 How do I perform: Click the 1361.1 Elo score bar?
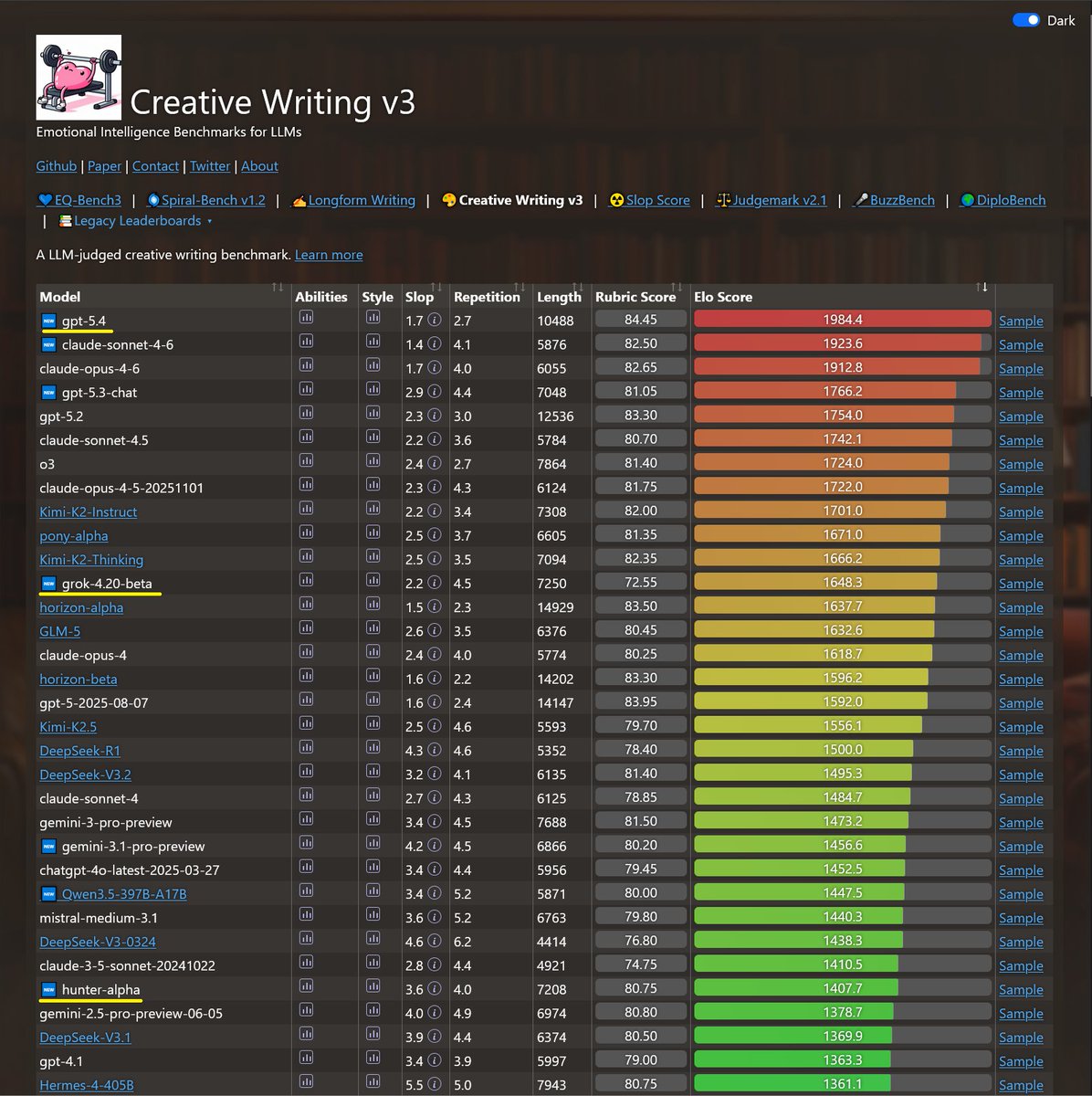[x=843, y=1083]
